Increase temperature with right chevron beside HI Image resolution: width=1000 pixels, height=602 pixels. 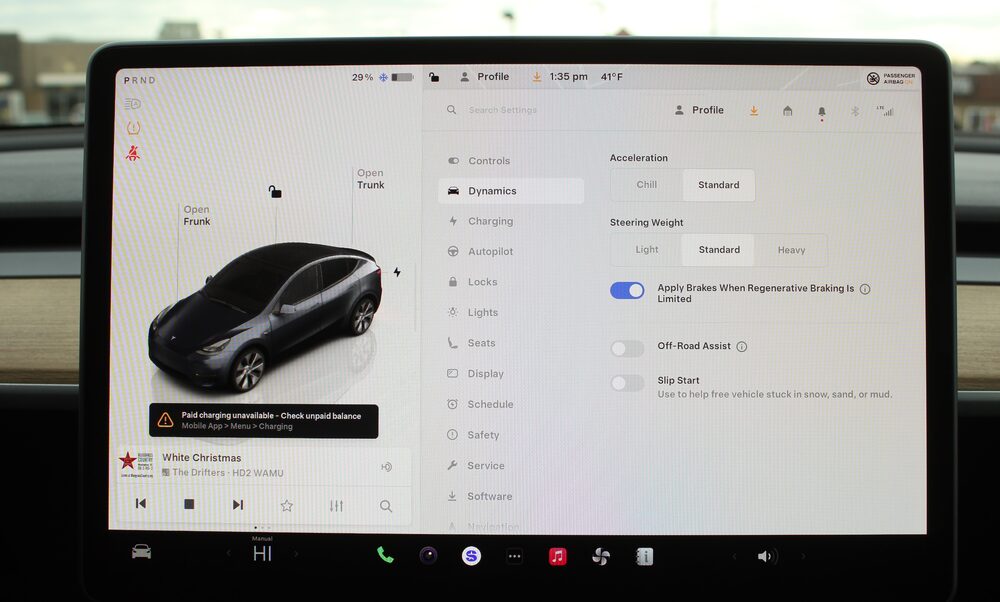click(x=296, y=554)
